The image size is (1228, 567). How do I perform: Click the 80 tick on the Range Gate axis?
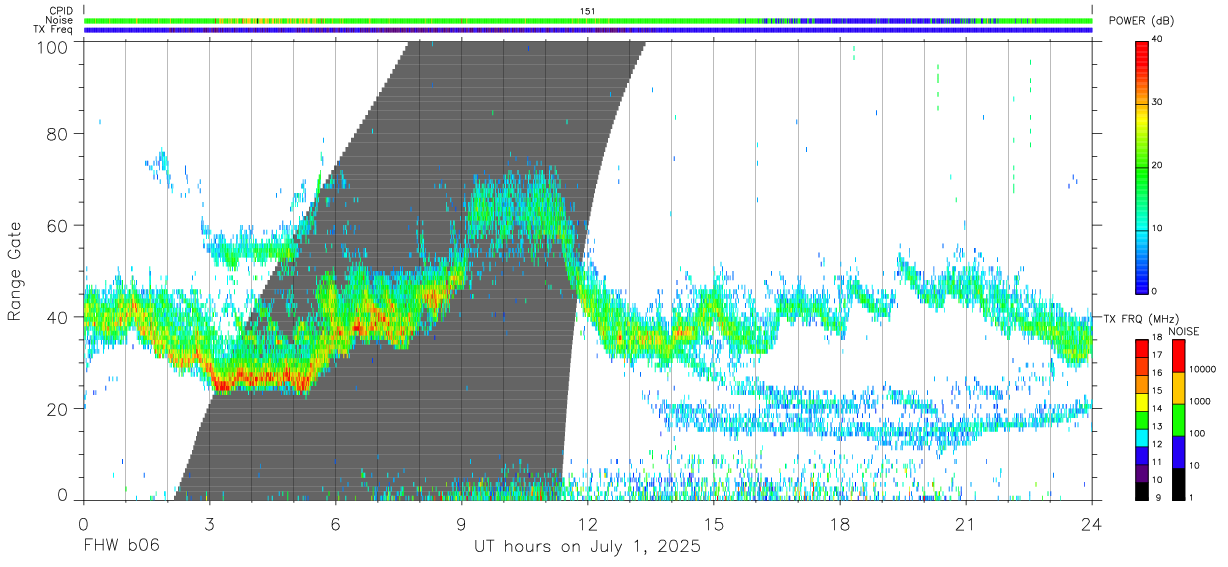coord(56,133)
